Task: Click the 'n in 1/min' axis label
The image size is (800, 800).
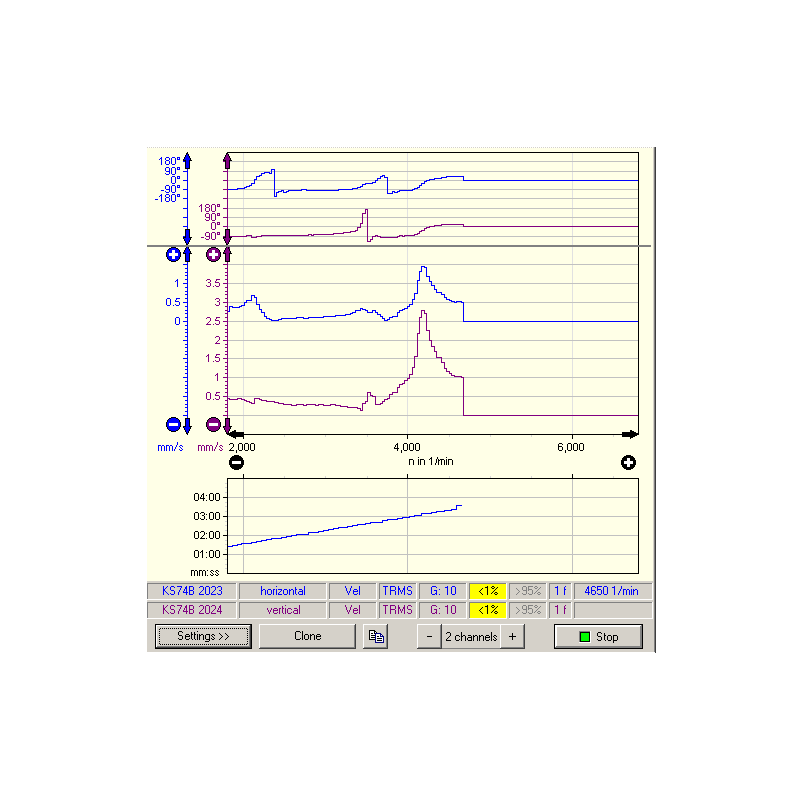Action: coord(431,461)
